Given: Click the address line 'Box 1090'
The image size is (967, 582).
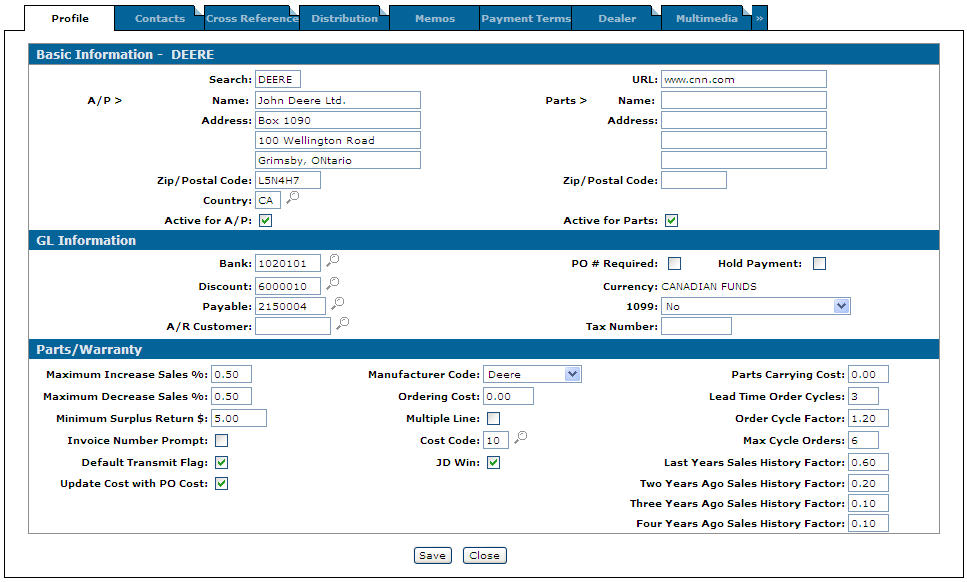Looking at the screenshot, I should pos(338,120).
